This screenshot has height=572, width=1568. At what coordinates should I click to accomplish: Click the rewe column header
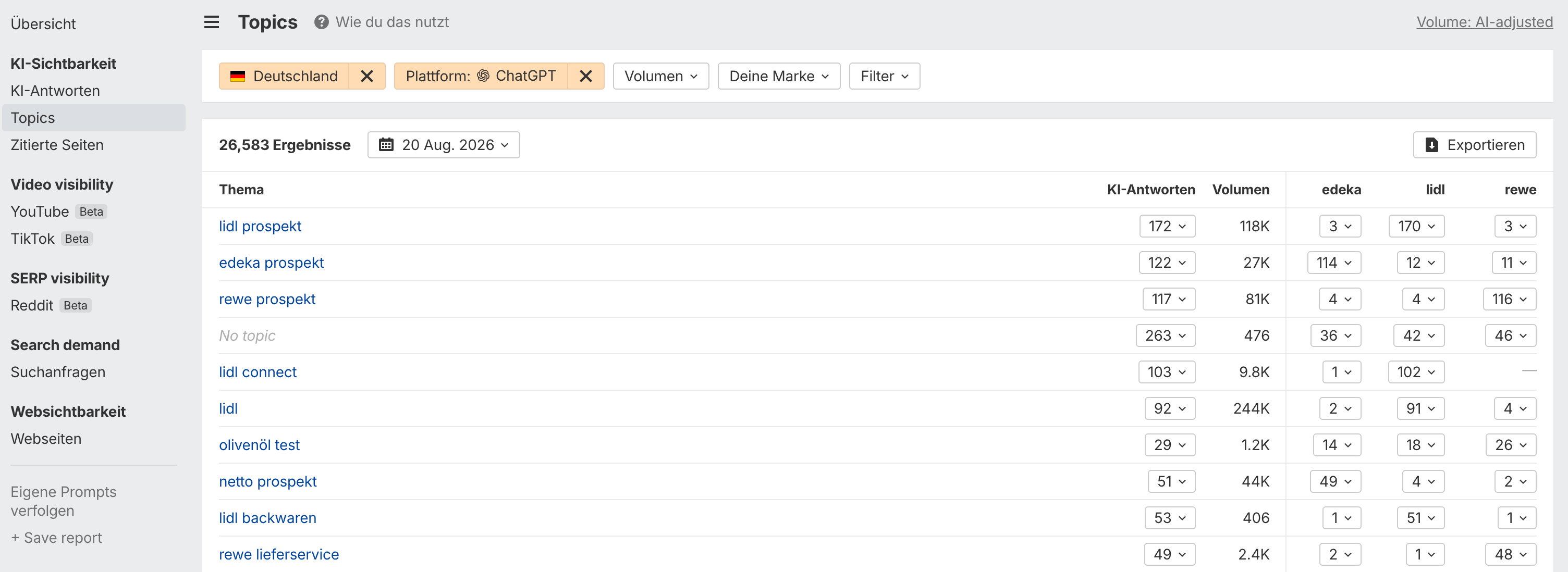coord(1520,190)
